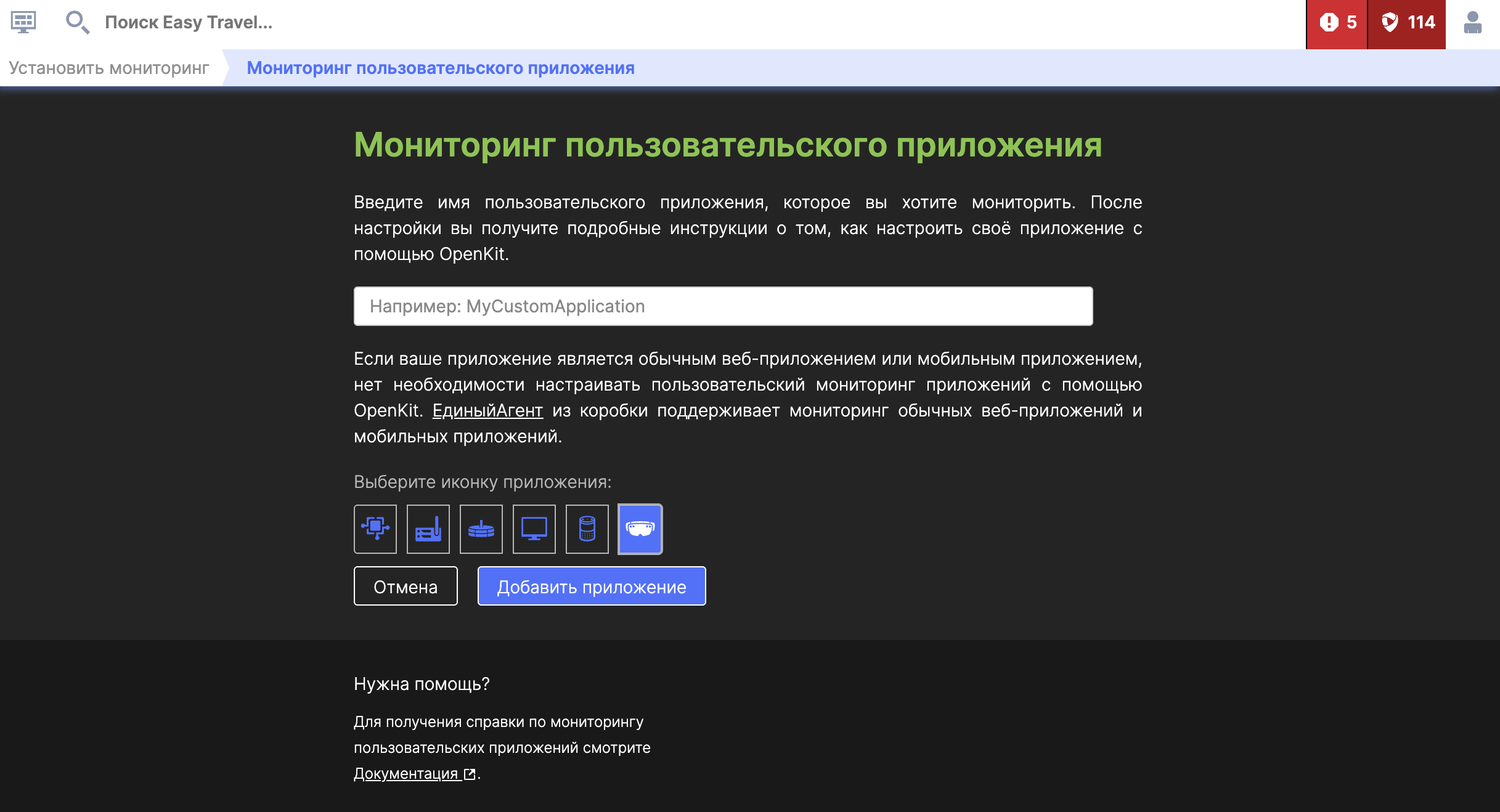The width and height of the screenshot is (1500, 812).
Task: Choose the smart speaker icon option
Action: click(x=587, y=529)
